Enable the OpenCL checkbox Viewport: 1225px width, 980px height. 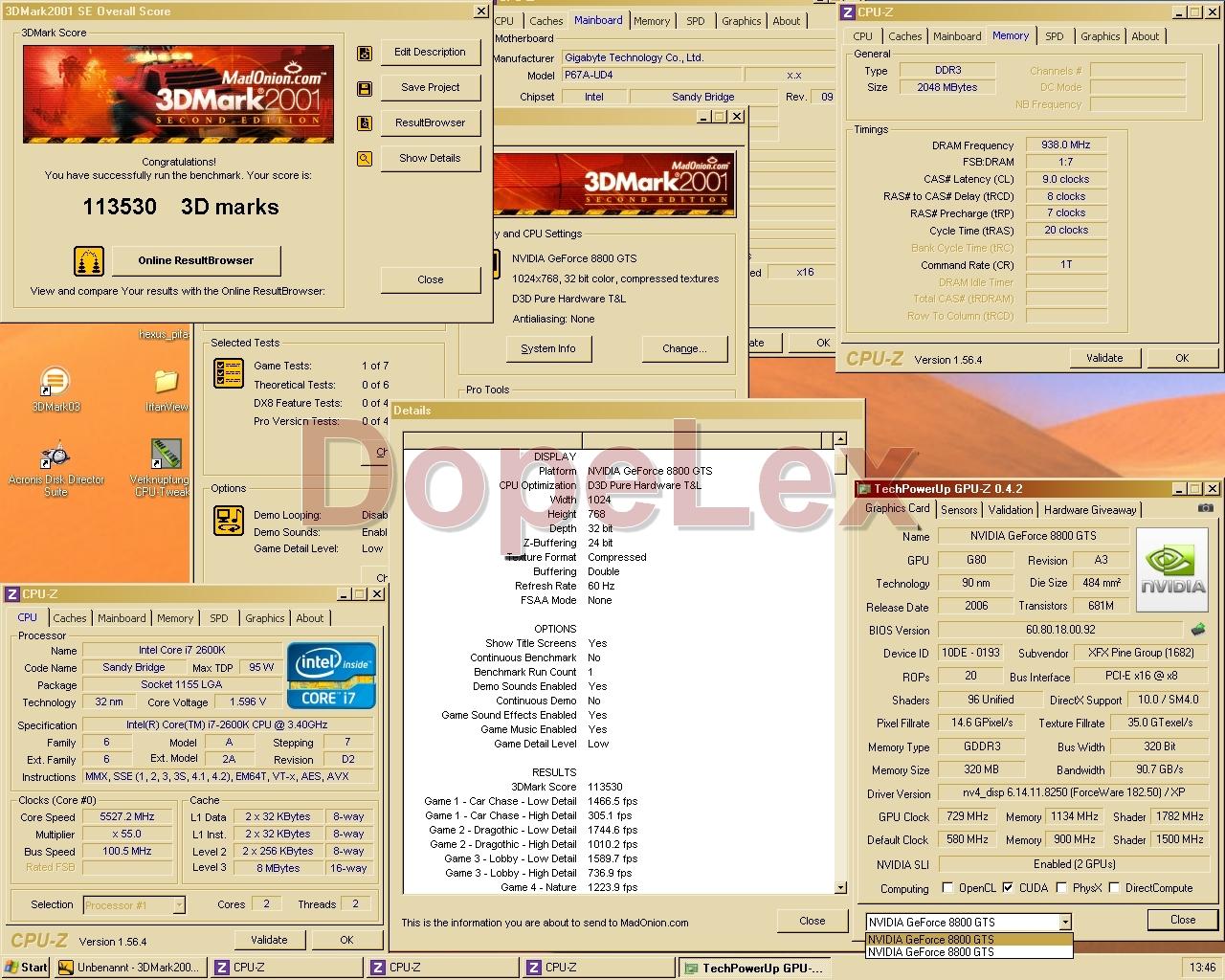click(947, 888)
